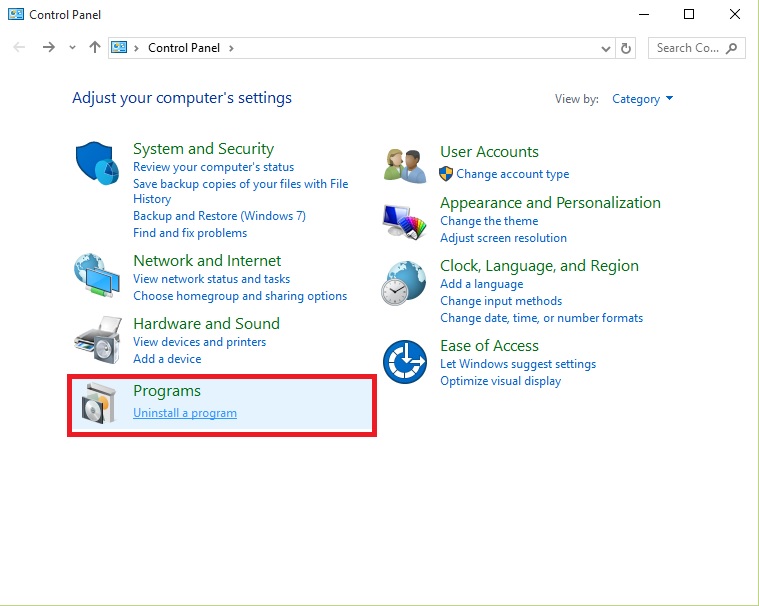The image size is (759, 606).
Task: Open the User Accounts people icon
Action: pyautogui.click(x=405, y=166)
